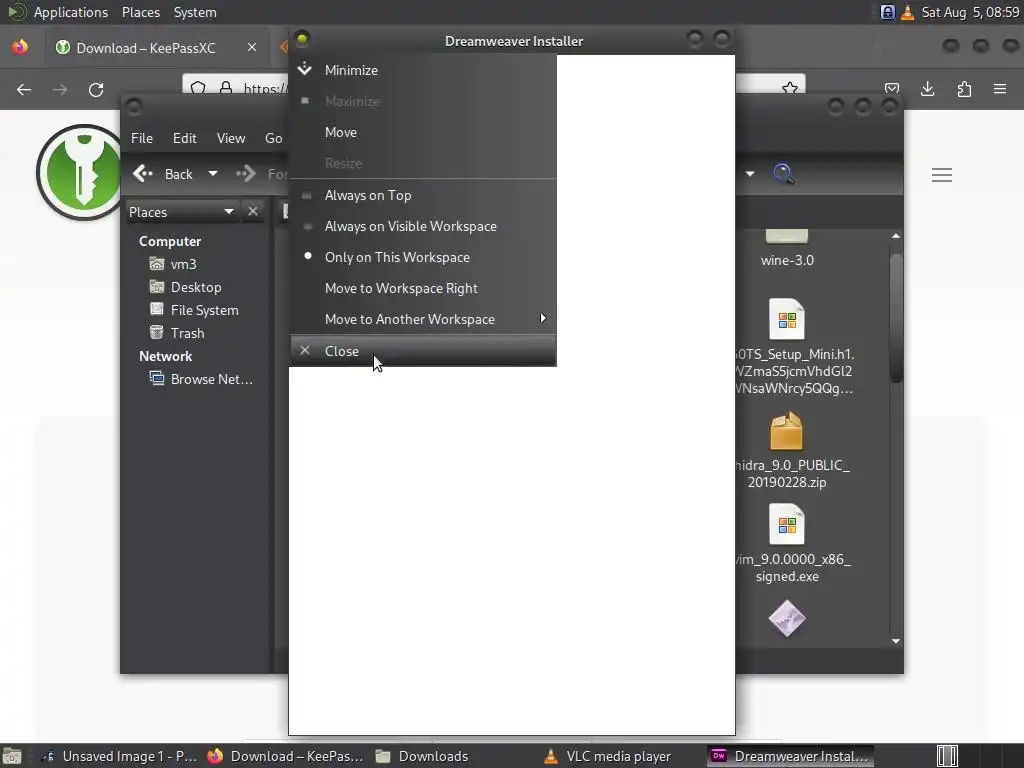This screenshot has height=768, width=1024.
Task: Click the file manager vertical scrollbar handle
Action: [x=896, y=318]
